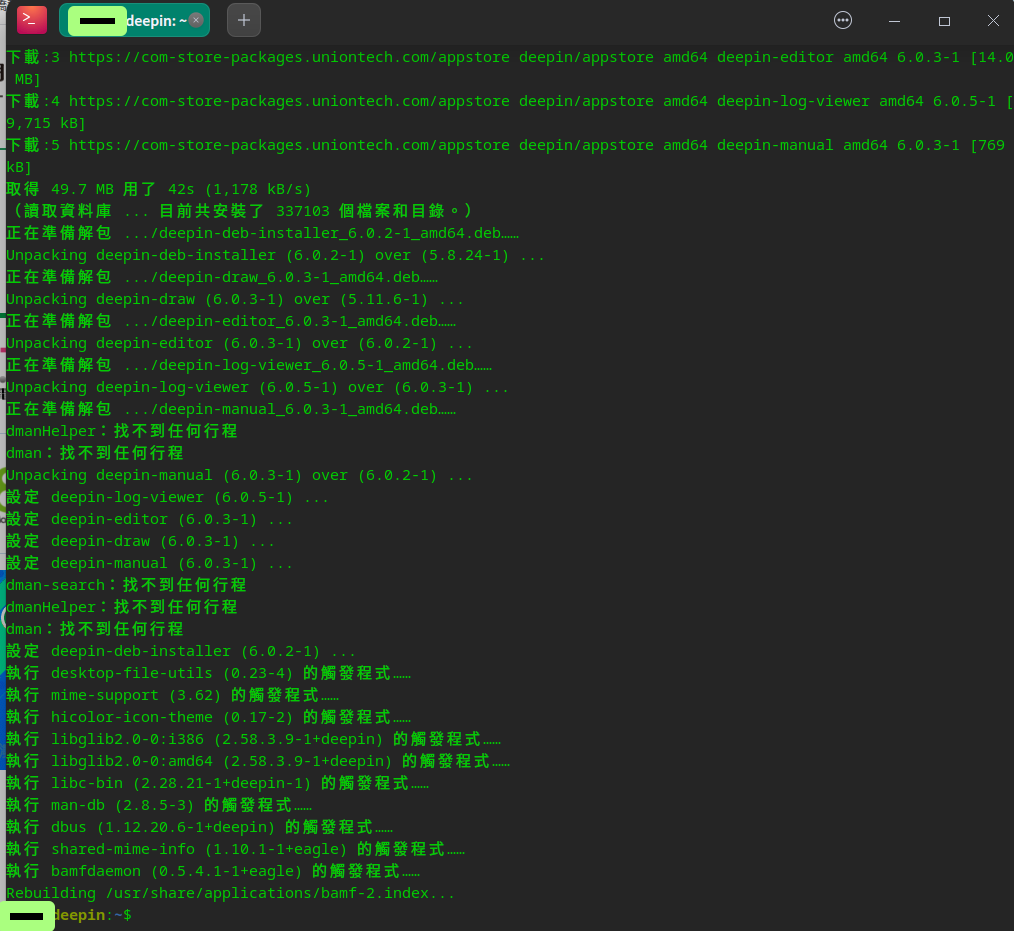Select the "deepin: ~" terminal tab

[150, 19]
